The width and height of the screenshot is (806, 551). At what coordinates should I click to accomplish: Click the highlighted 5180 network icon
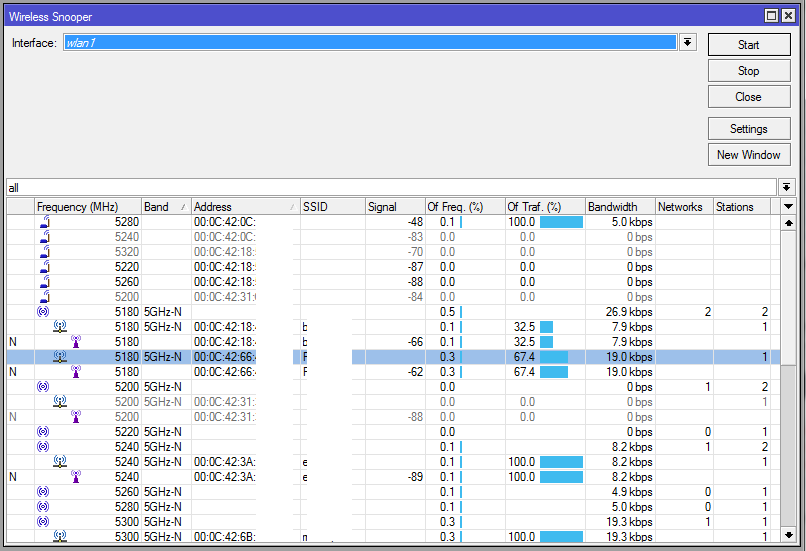pos(60,357)
